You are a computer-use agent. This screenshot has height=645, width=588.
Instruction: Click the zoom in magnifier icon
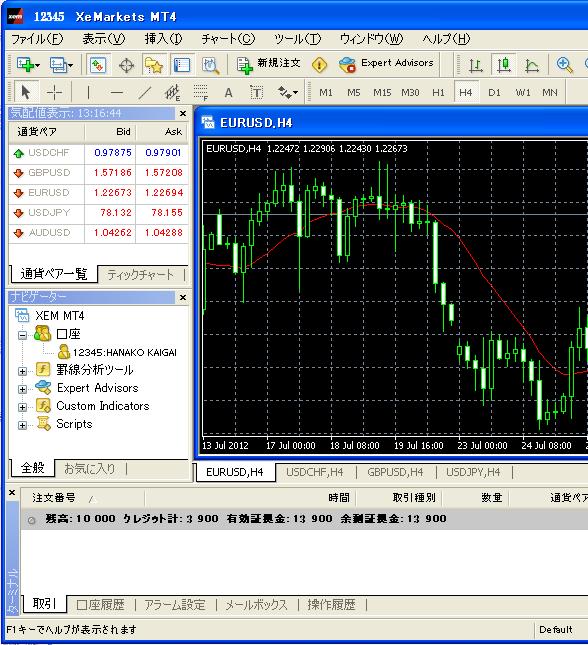click(564, 65)
